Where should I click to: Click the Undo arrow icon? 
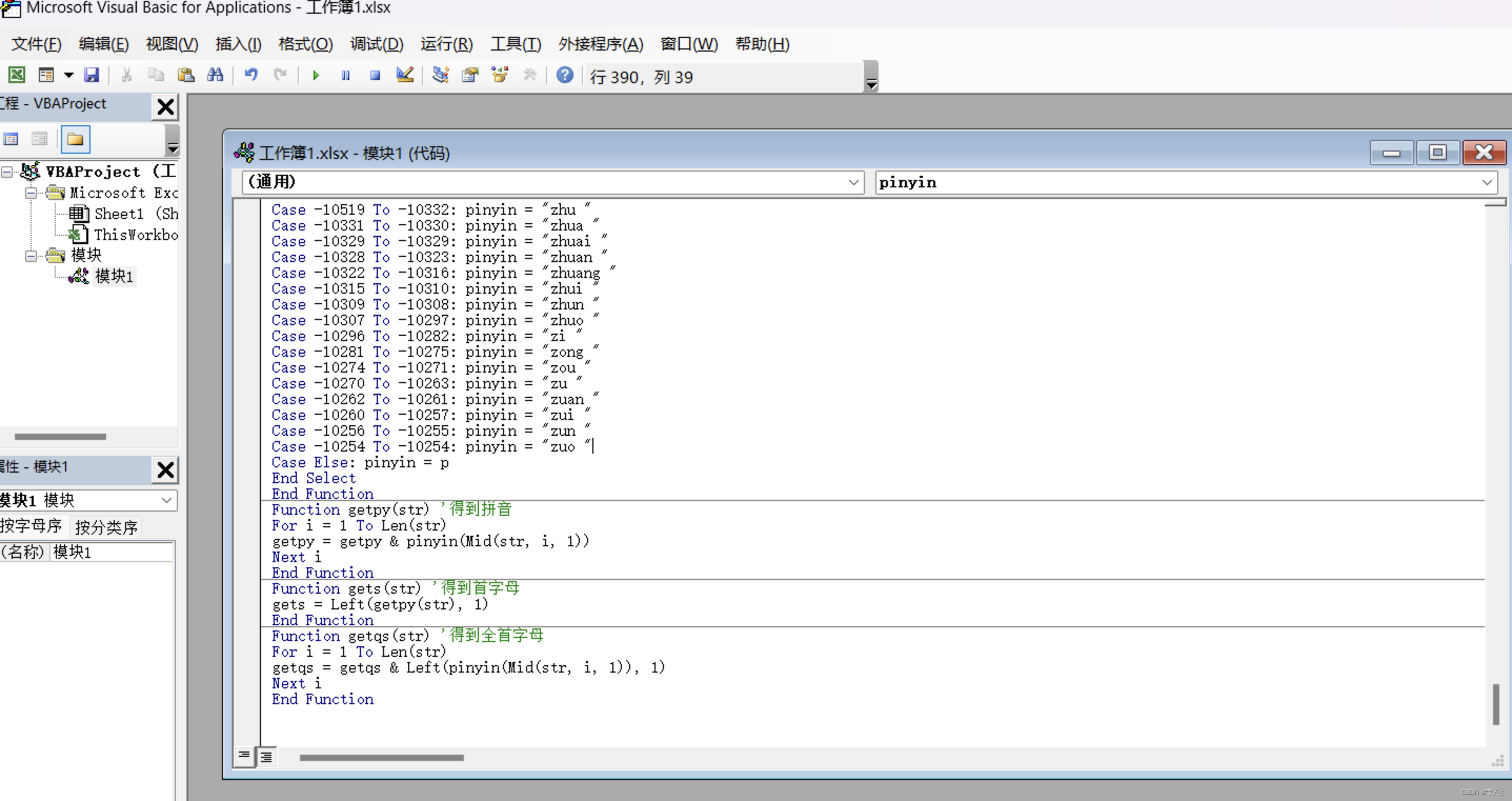[x=251, y=75]
